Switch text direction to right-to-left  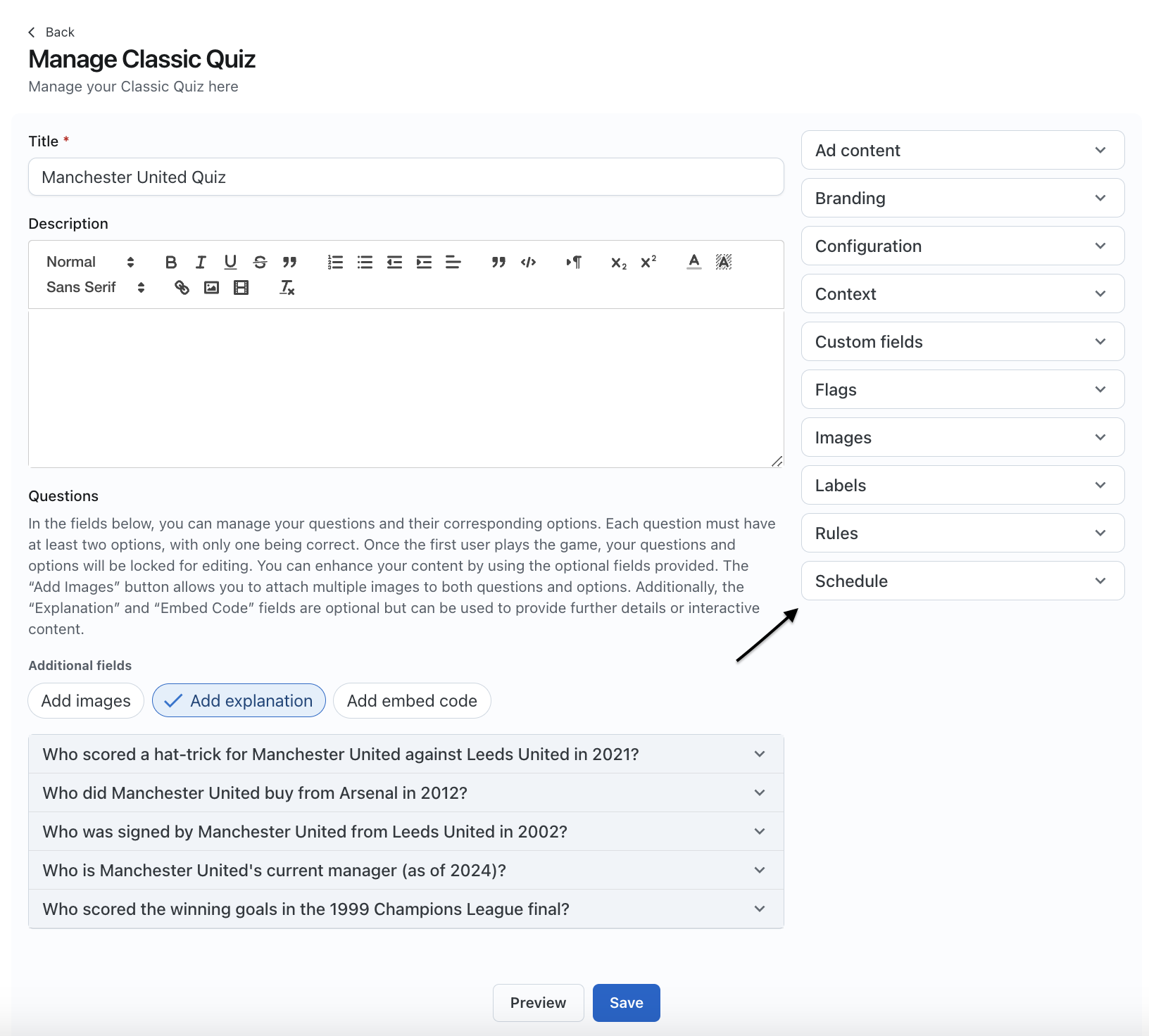574,262
